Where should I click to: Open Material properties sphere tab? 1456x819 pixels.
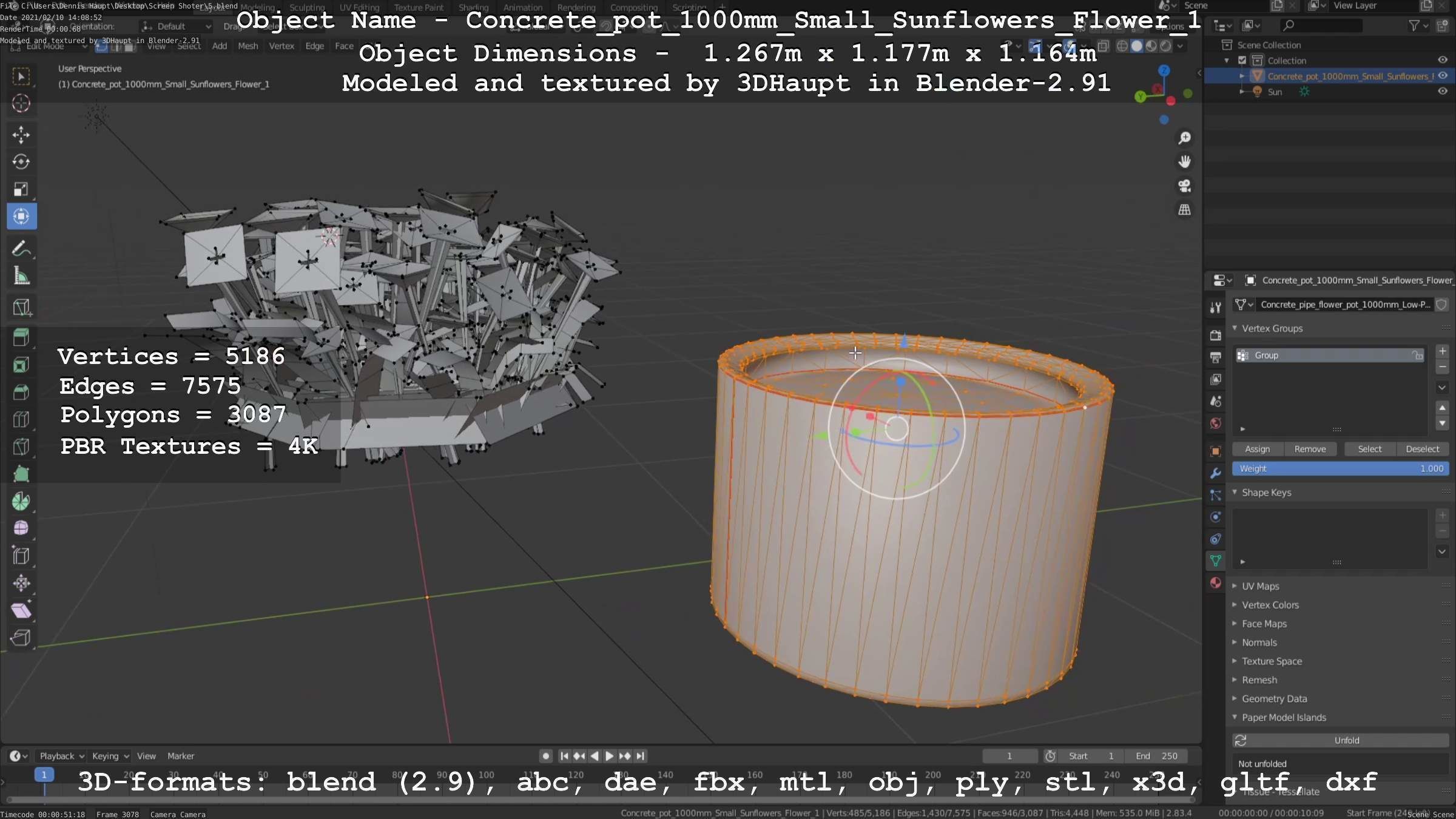1215,583
